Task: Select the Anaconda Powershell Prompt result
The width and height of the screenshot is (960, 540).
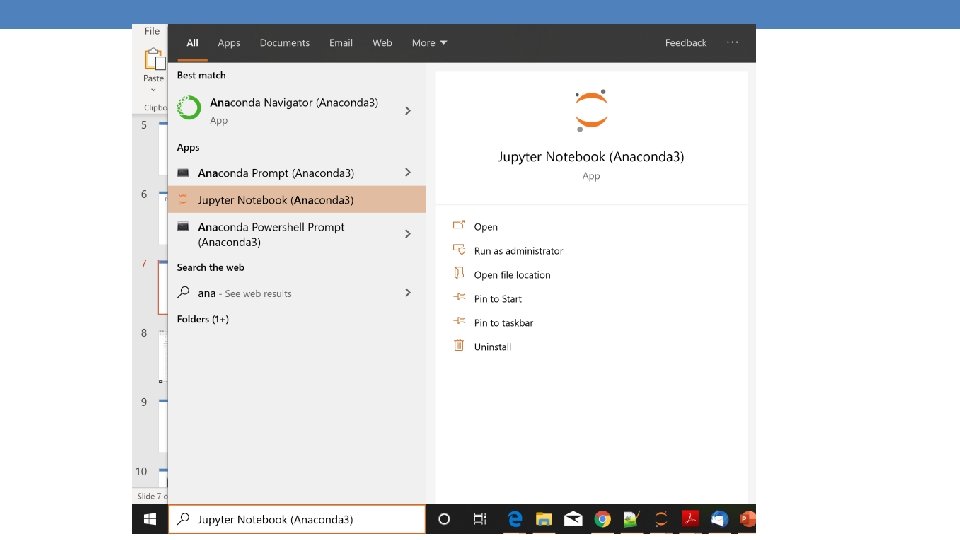Action: pos(296,234)
